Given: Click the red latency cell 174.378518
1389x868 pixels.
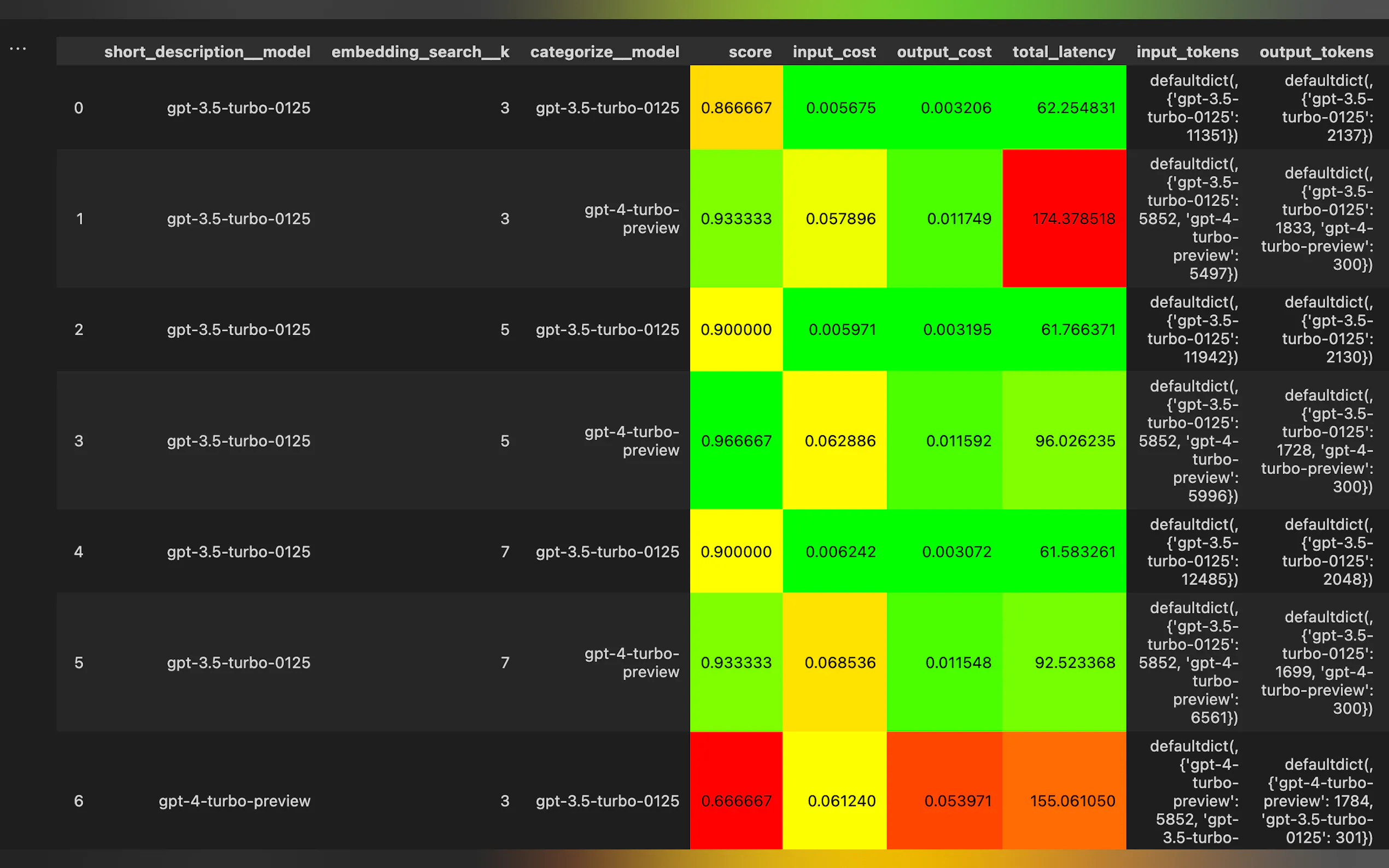Looking at the screenshot, I should [x=1072, y=219].
